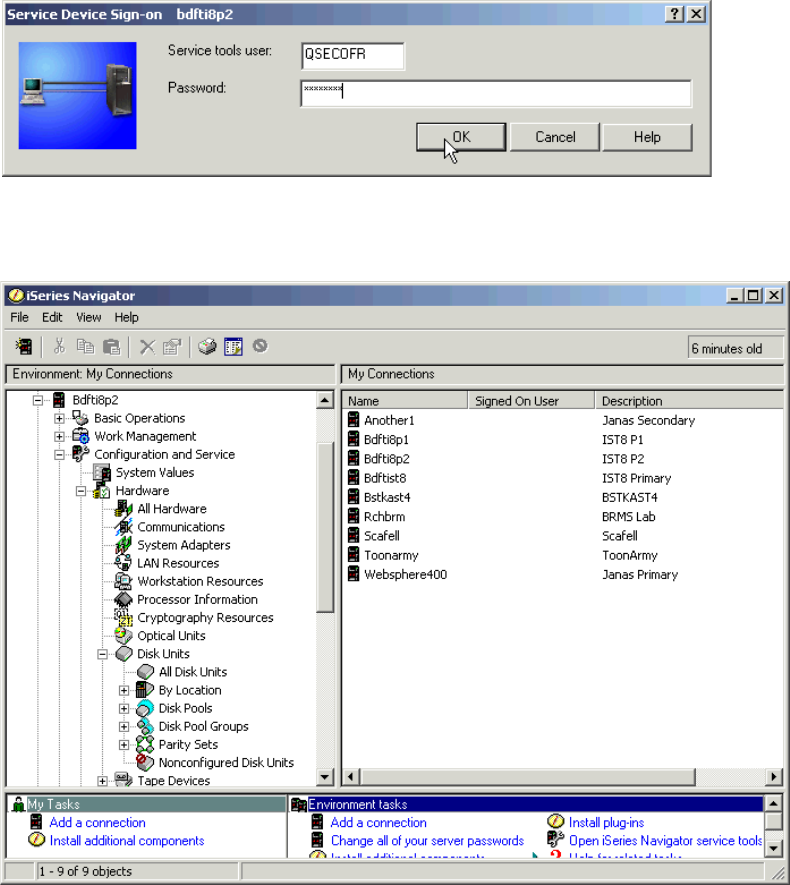Click Change all of your server passwords

427,840
